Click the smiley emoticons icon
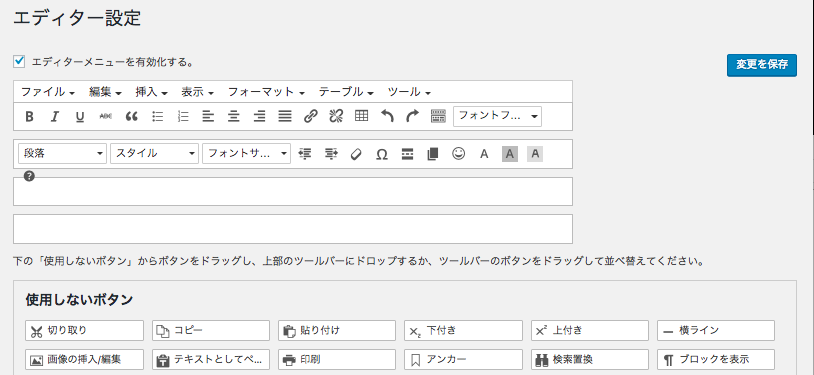The image size is (814, 375). (458, 154)
